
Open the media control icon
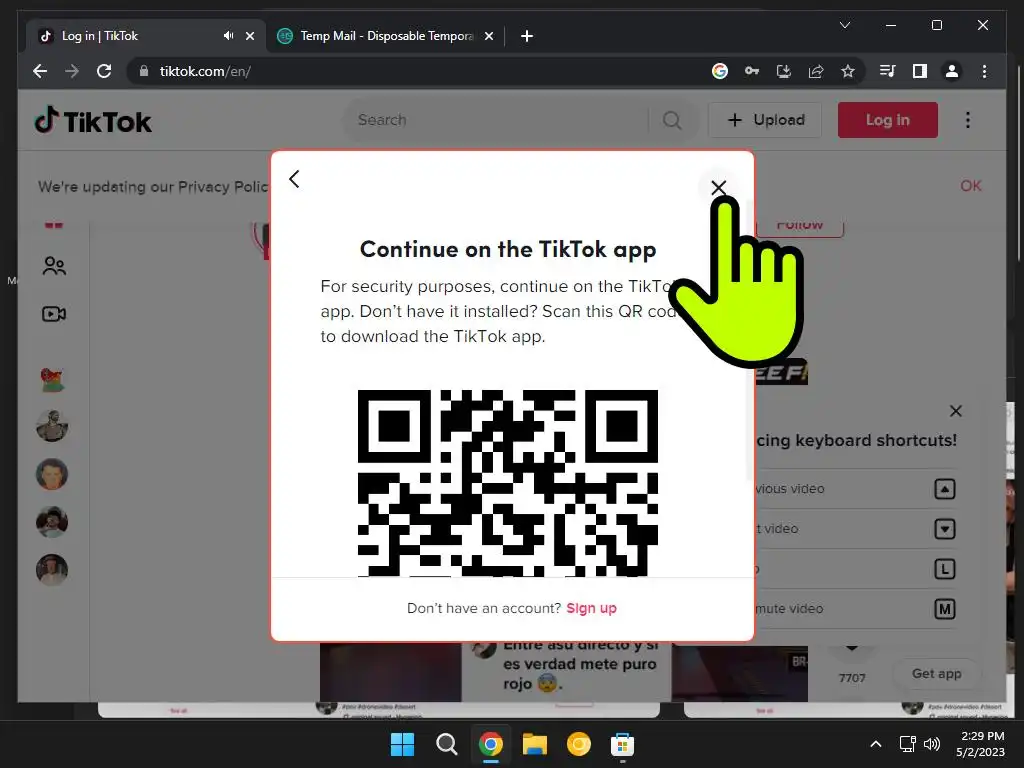(x=888, y=71)
